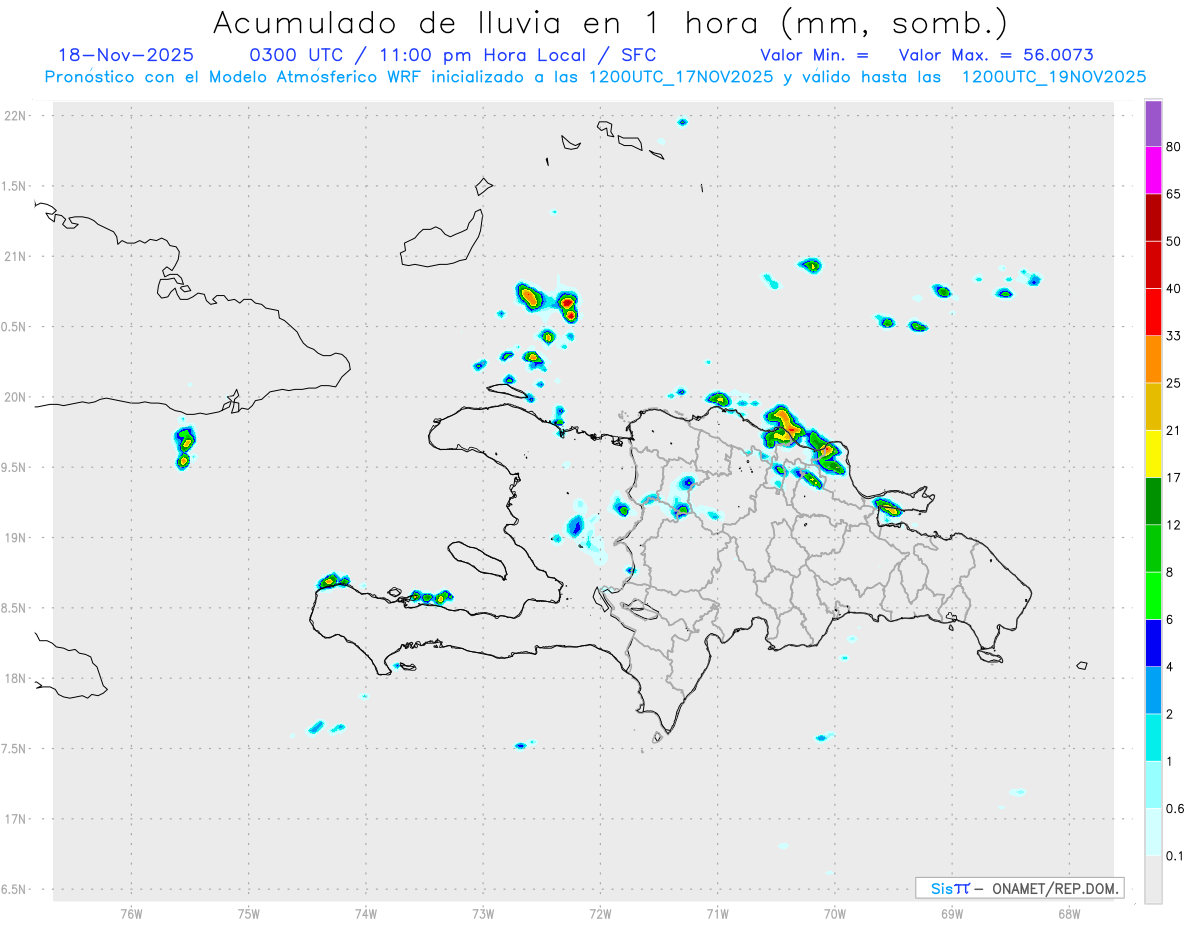Select the '70W' longitude axis label
The height and width of the screenshot is (927, 1200).
[834, 912]
